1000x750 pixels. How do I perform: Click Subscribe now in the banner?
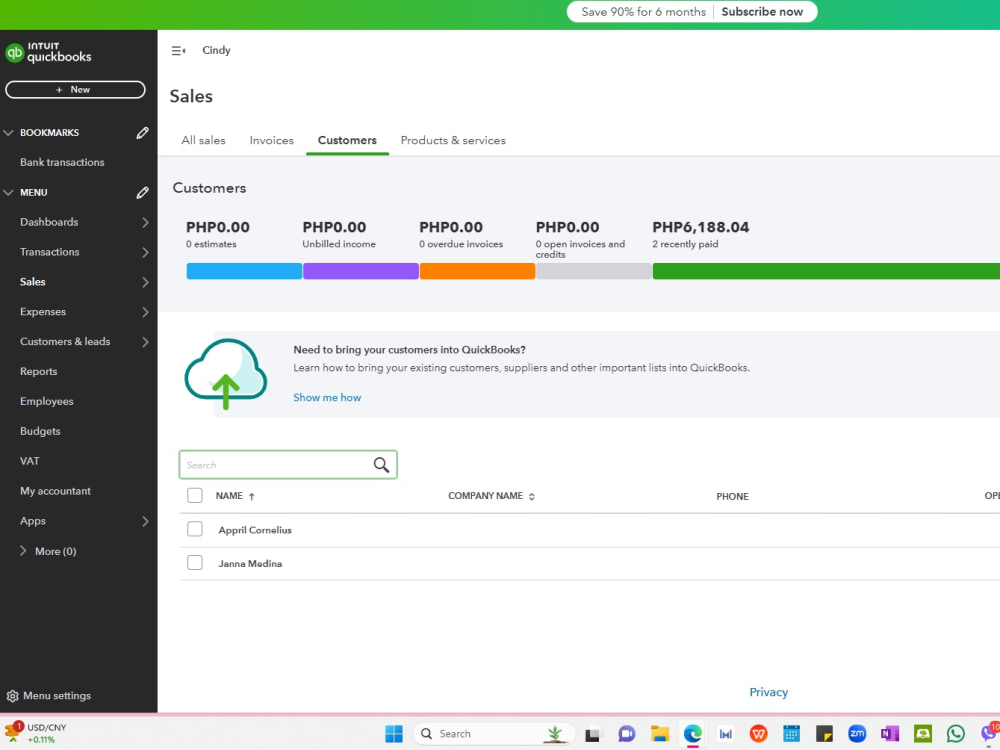coord(762,11)
